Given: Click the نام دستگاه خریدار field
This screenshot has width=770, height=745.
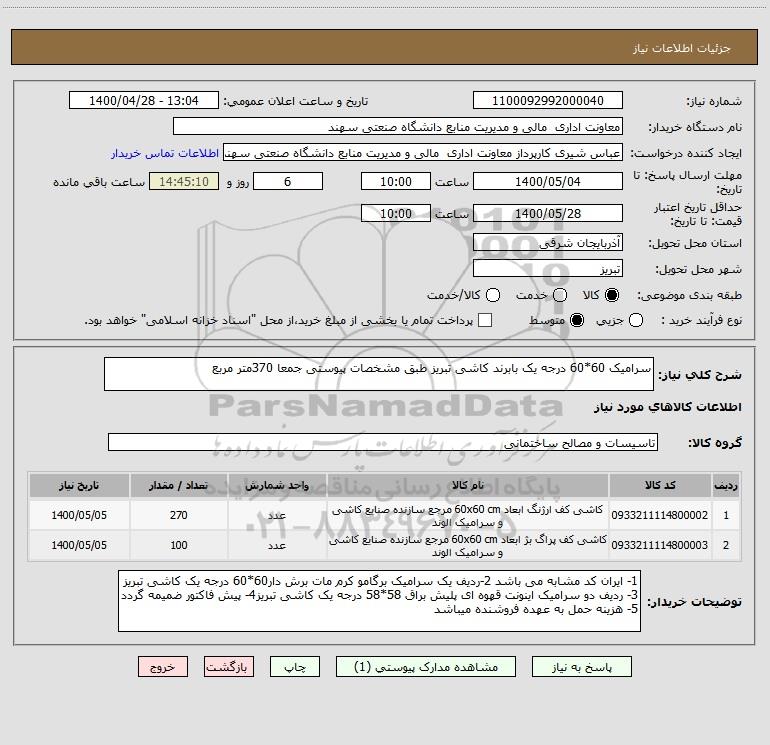Looking at the screenshot, I should (398, 127).
